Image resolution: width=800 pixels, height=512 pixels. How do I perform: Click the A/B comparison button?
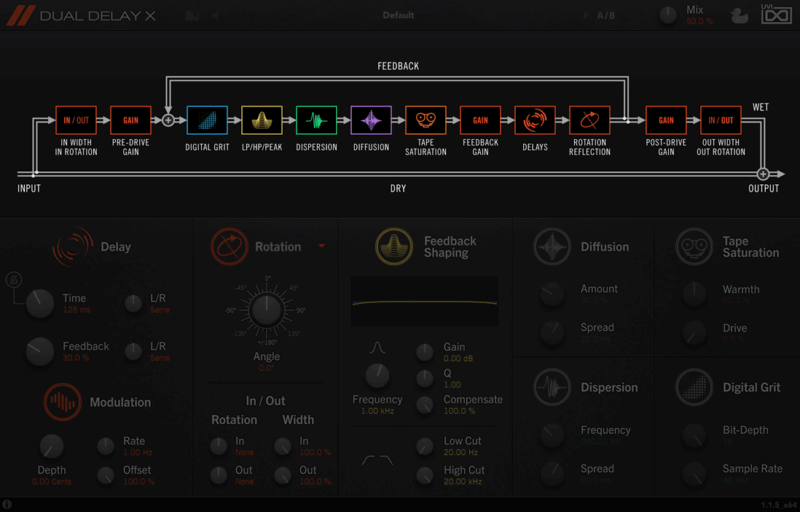point(606,15)
